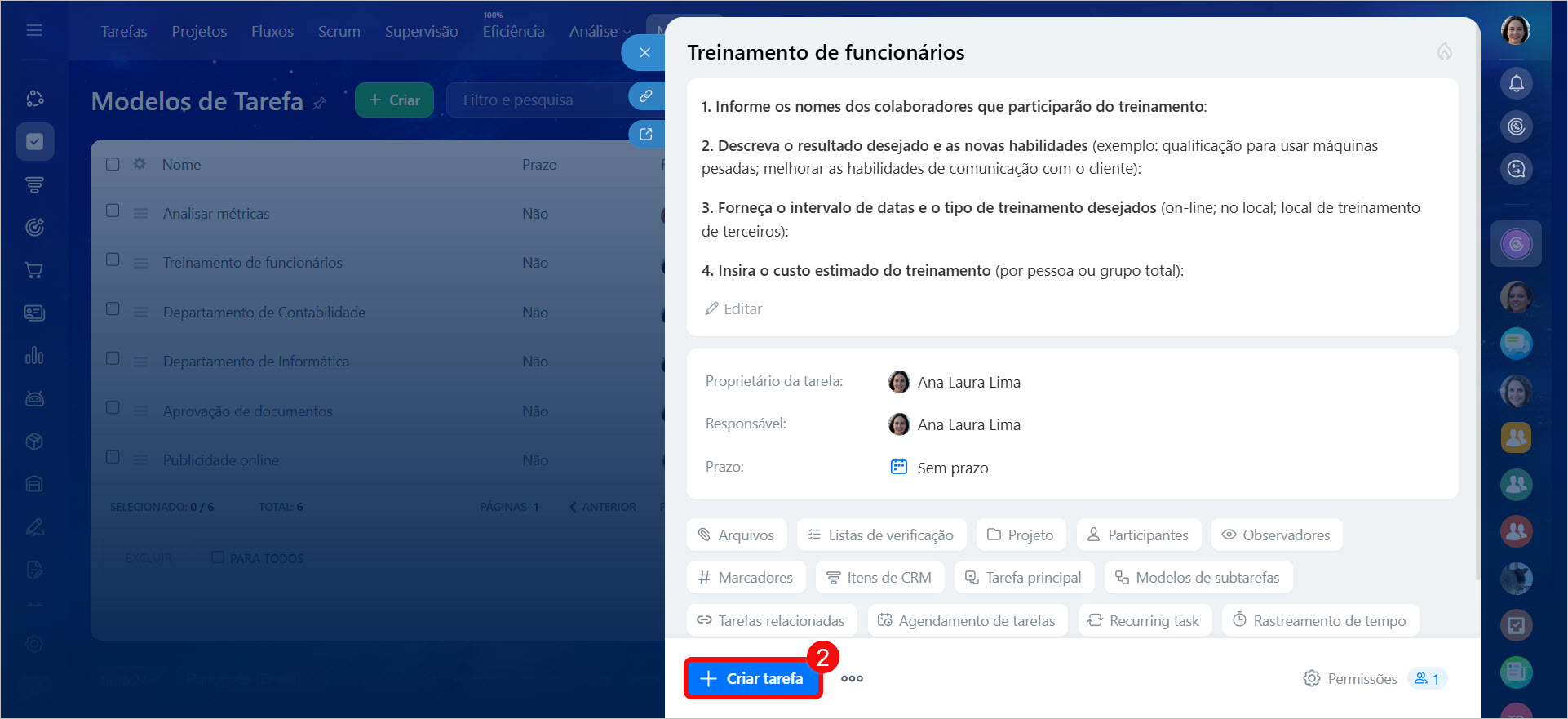Screen dimensions: 1568x719
Task: Select the Publicidade online checkbox
Action: (113, 458)
